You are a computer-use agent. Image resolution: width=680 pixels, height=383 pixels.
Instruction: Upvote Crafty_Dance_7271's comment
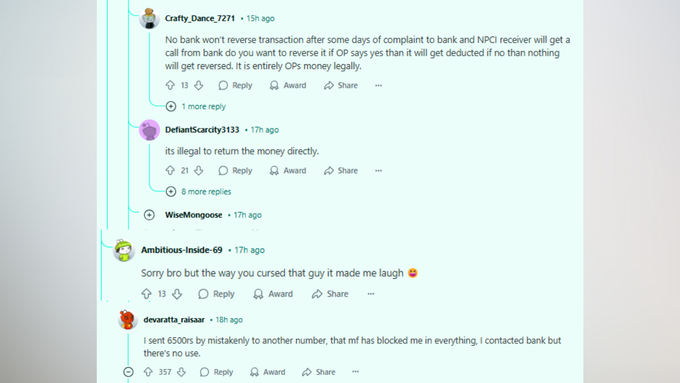click(x=170, y=85)
